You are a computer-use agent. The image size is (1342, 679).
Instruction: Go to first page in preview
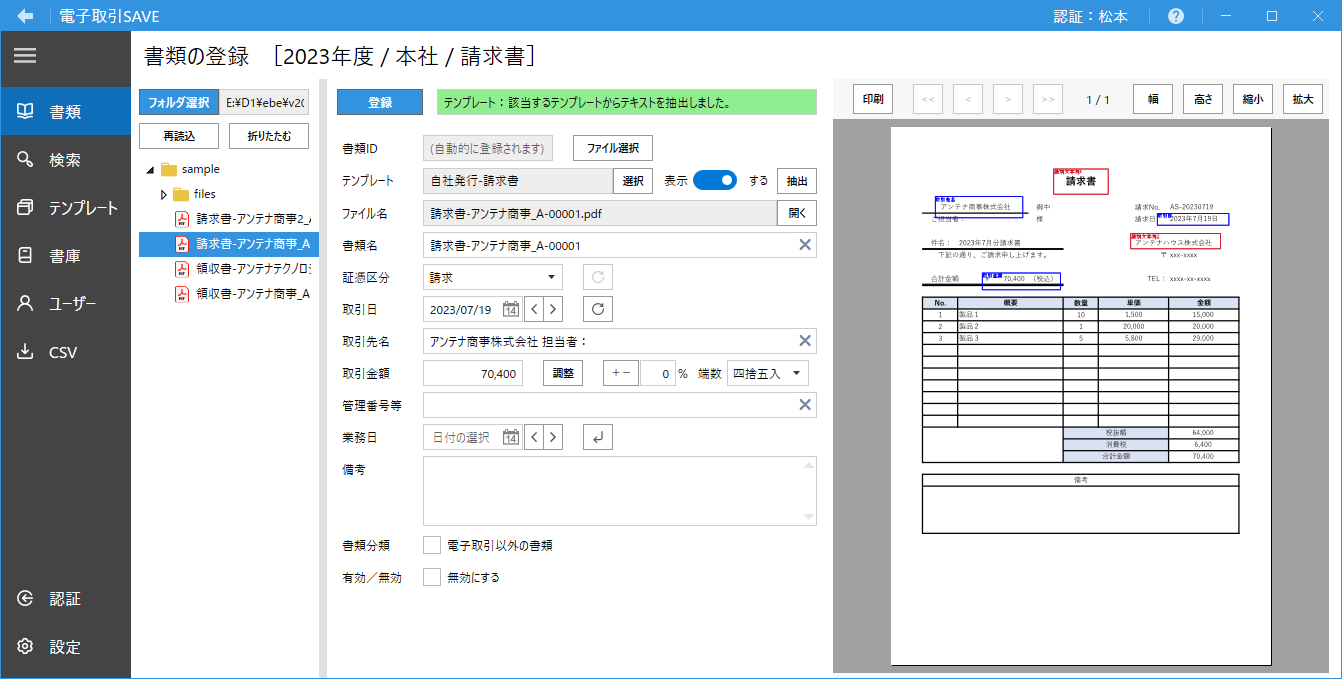pos(928,99)
